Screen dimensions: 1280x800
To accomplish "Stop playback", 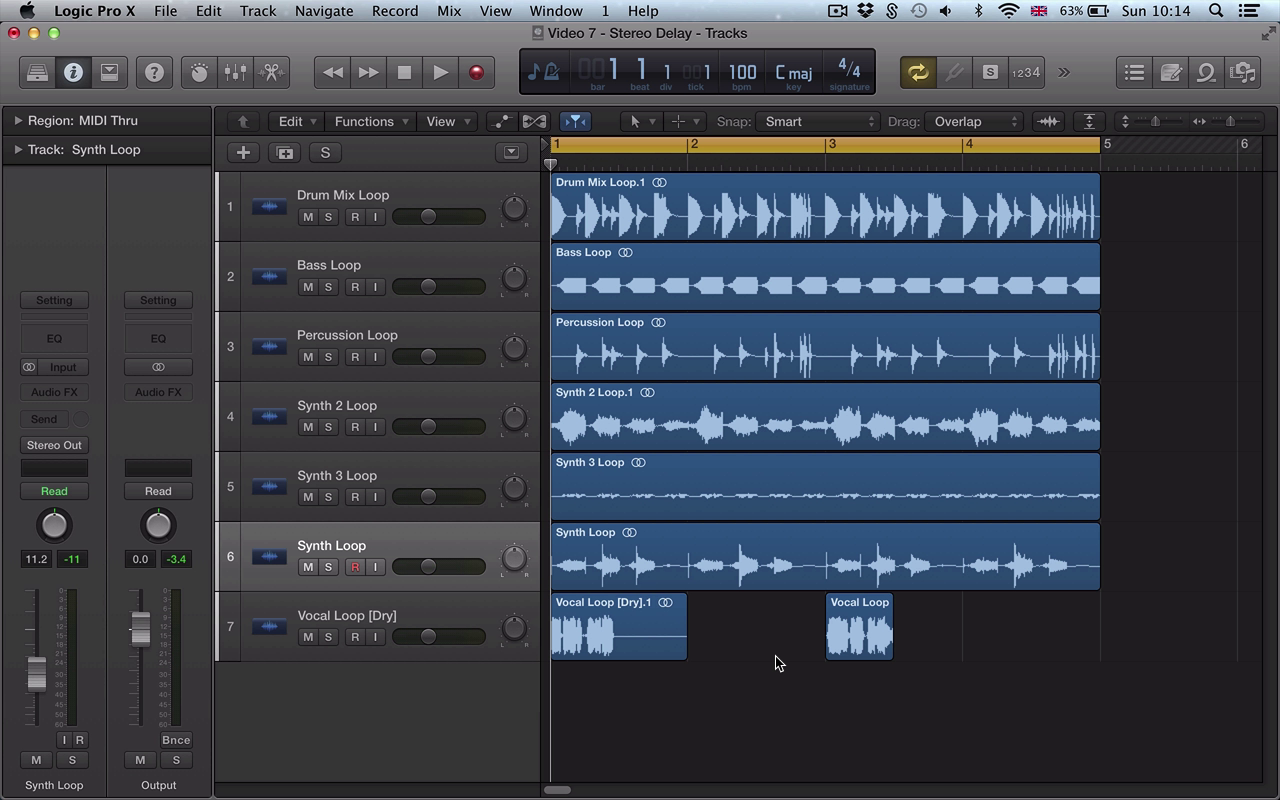I will tap(404, 72).
